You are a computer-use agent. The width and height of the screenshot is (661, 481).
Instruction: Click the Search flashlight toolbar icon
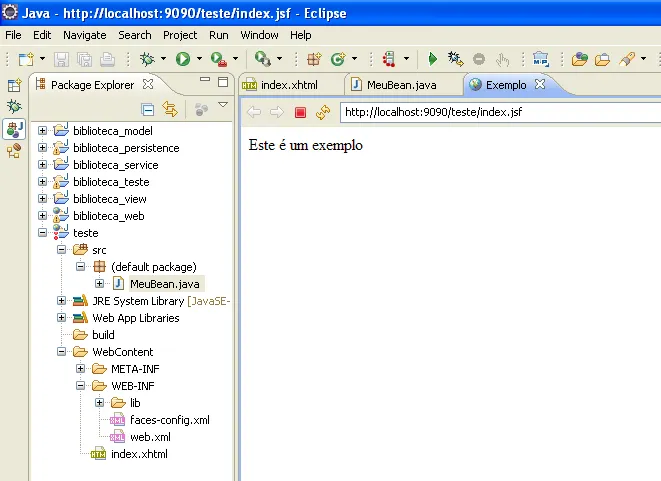pyautogui.click(x=627, y=59)
